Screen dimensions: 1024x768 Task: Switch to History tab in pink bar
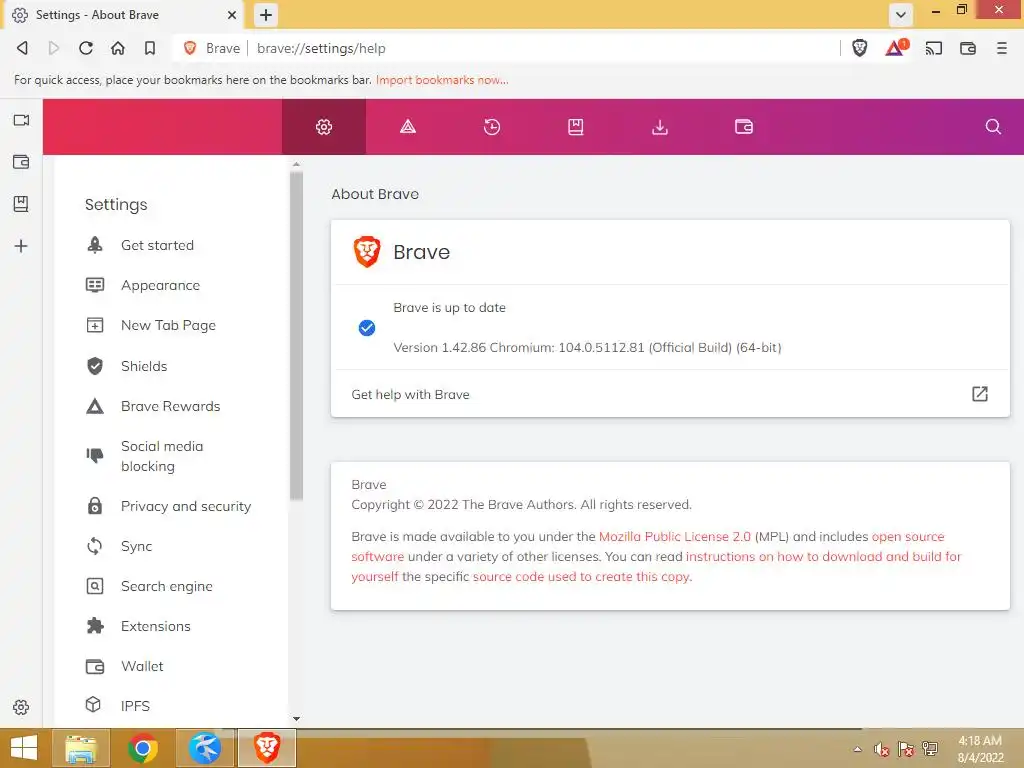point(492,127)
